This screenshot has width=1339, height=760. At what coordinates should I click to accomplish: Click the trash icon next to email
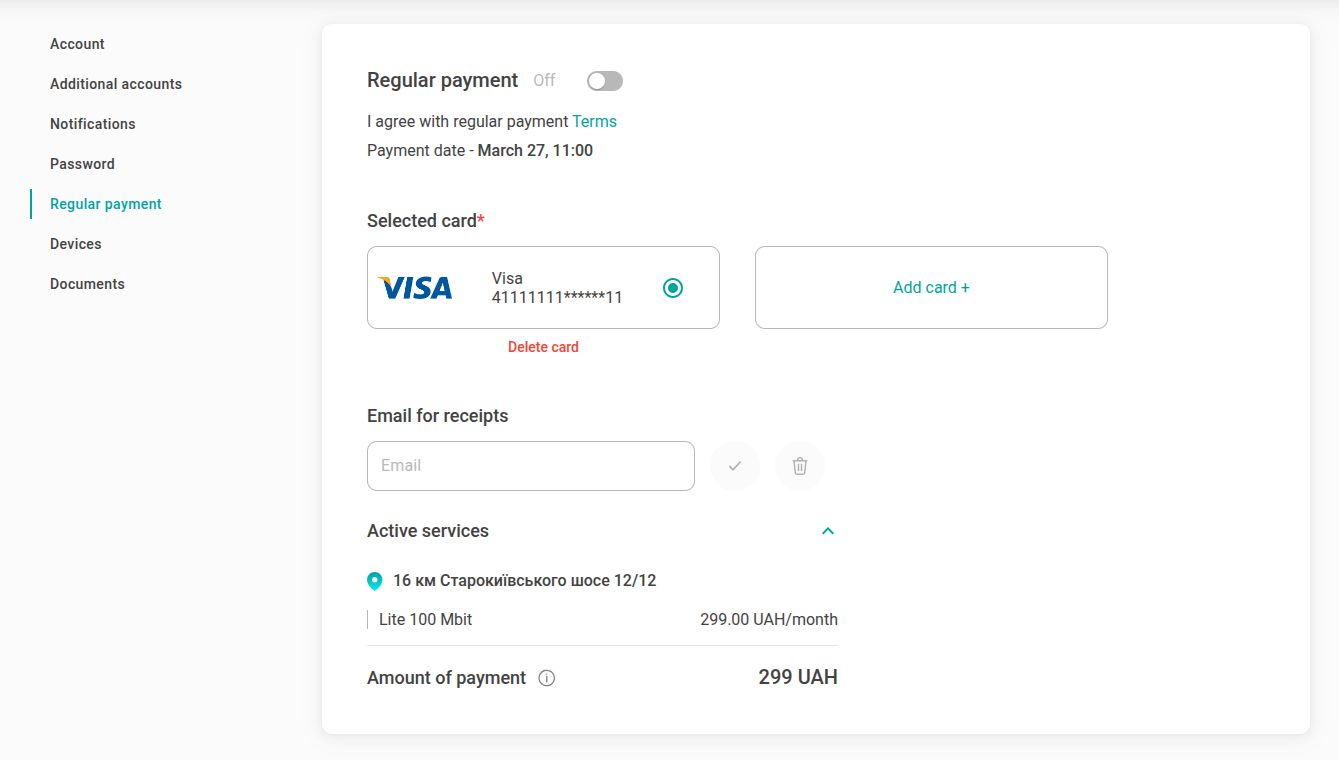[x=800, y=466]
